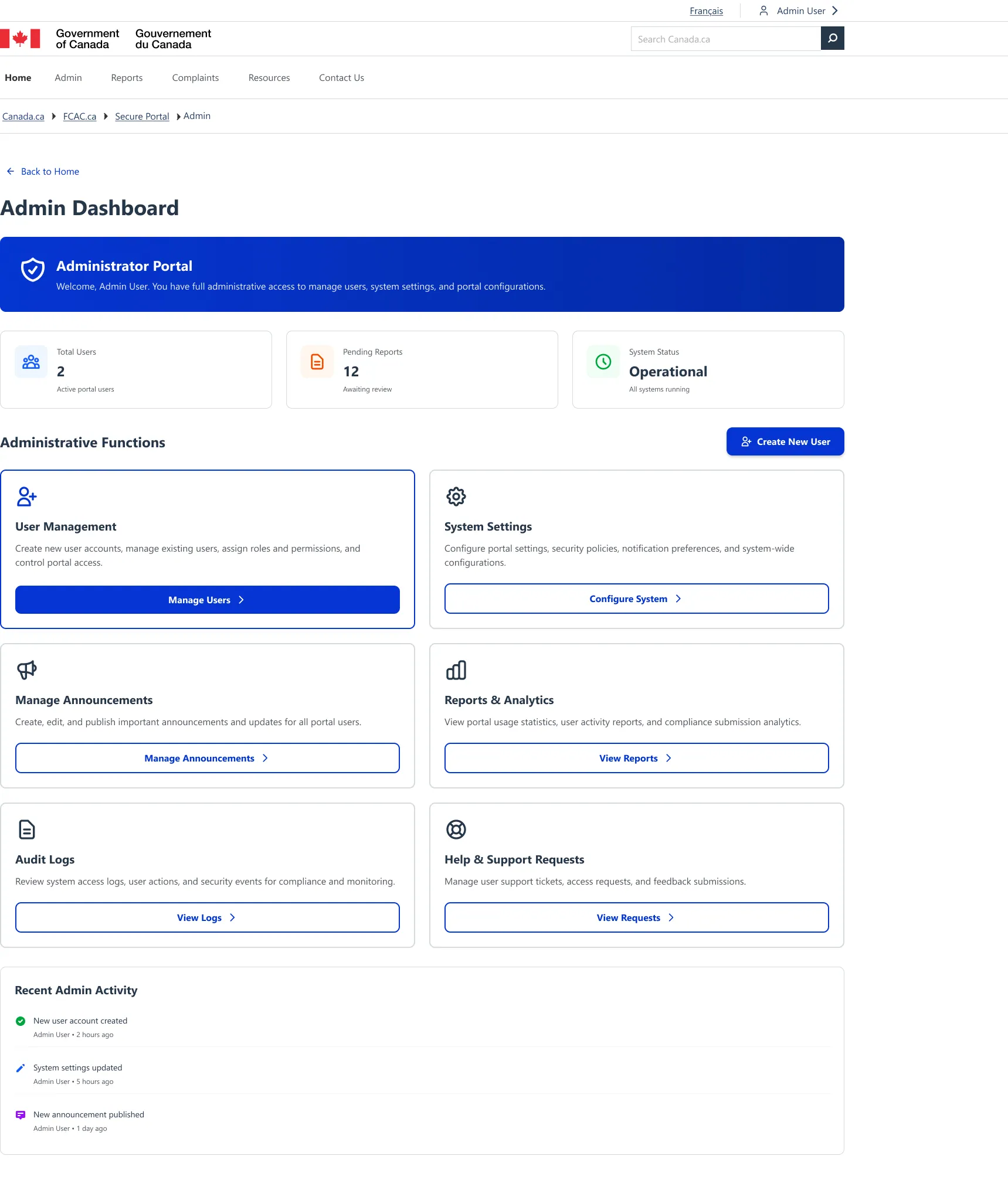Click pencil icon beside System settings updated

click(x=21, y=1068)
